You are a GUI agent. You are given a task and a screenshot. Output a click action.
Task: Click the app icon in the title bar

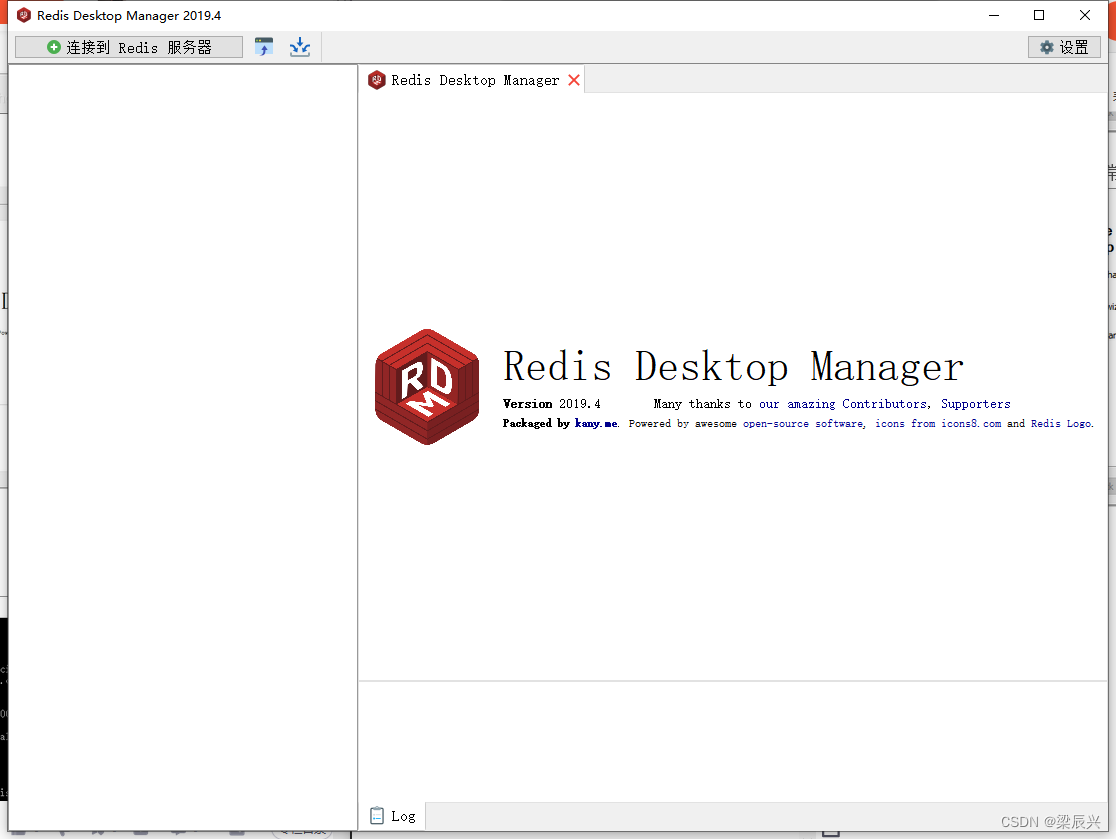pos(23,15)
